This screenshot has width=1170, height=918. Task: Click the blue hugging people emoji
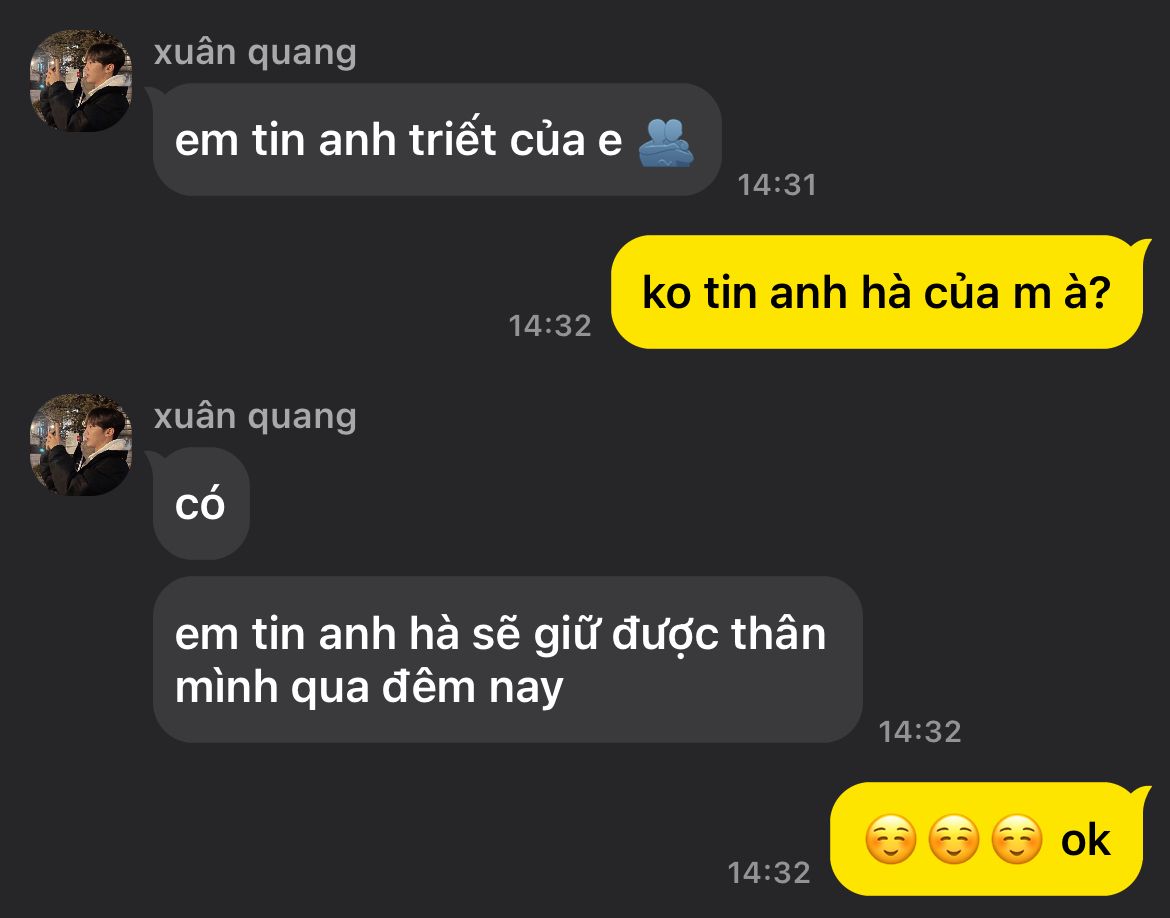pyautogui.click(x=666, y=142)
